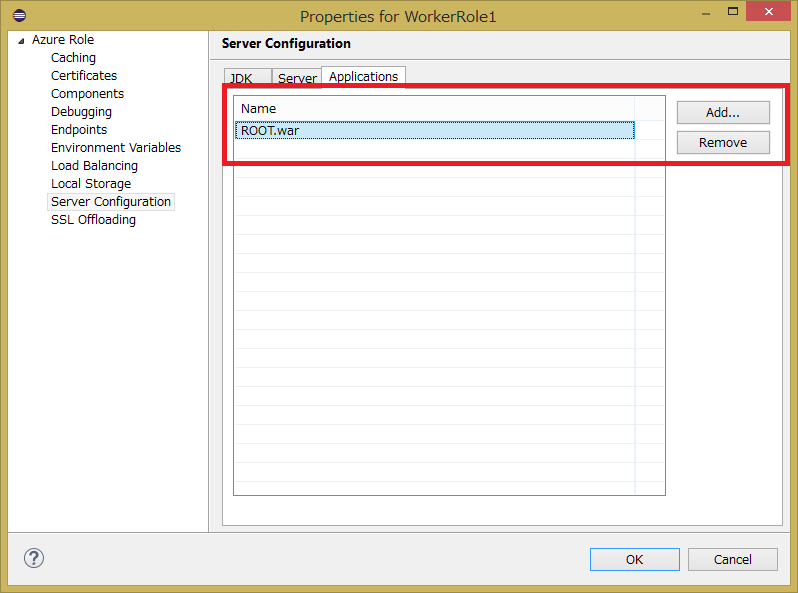Select Local Storage in the tree
The height and width of the screenshot is (593, 798).
click(91, 184)
